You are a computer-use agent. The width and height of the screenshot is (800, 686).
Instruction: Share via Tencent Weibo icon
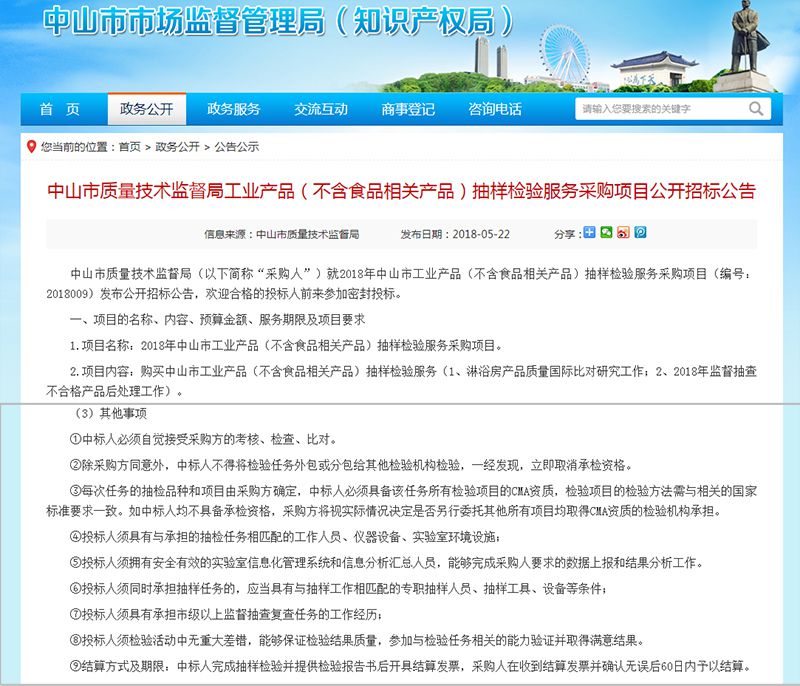click(x=640, y=232)
